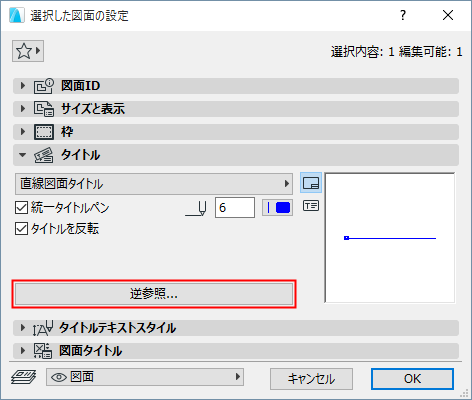Image resolution: width=472 pixels, height=400 pixels.
Task: Expand the 図面タイトル section
Action: (x=23, y=351)
